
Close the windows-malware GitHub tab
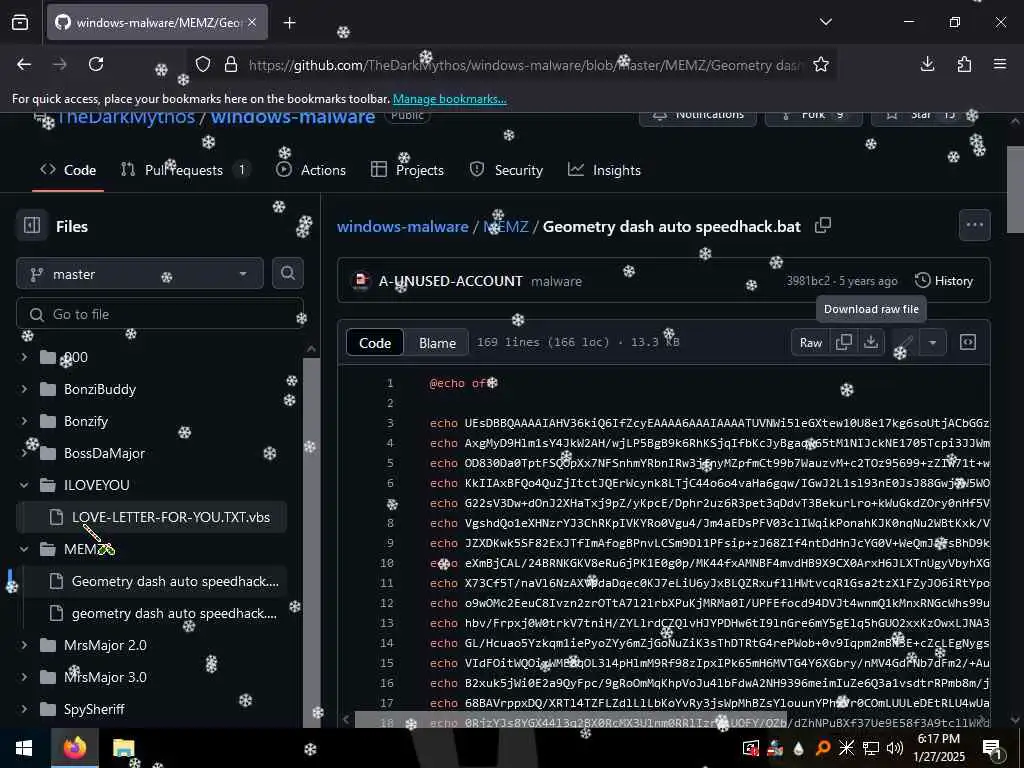(x=252, y=22)
